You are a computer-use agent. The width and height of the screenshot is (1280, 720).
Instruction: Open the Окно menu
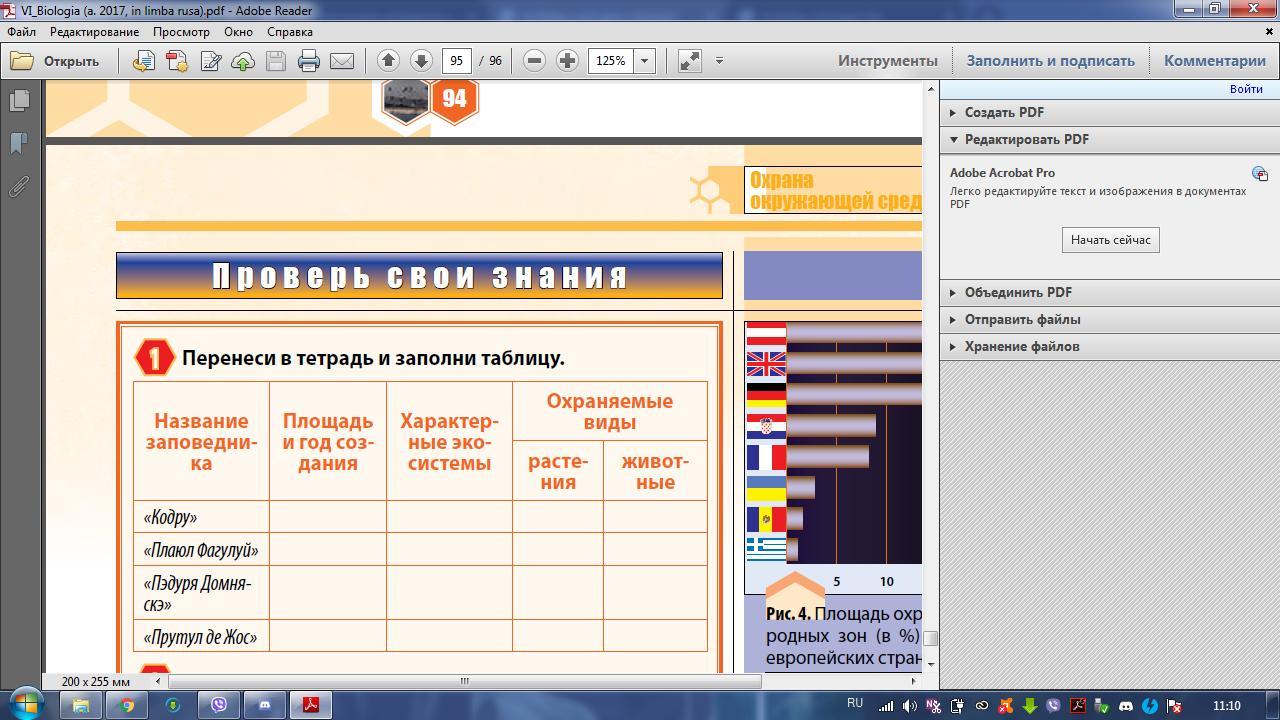(238, 32)
